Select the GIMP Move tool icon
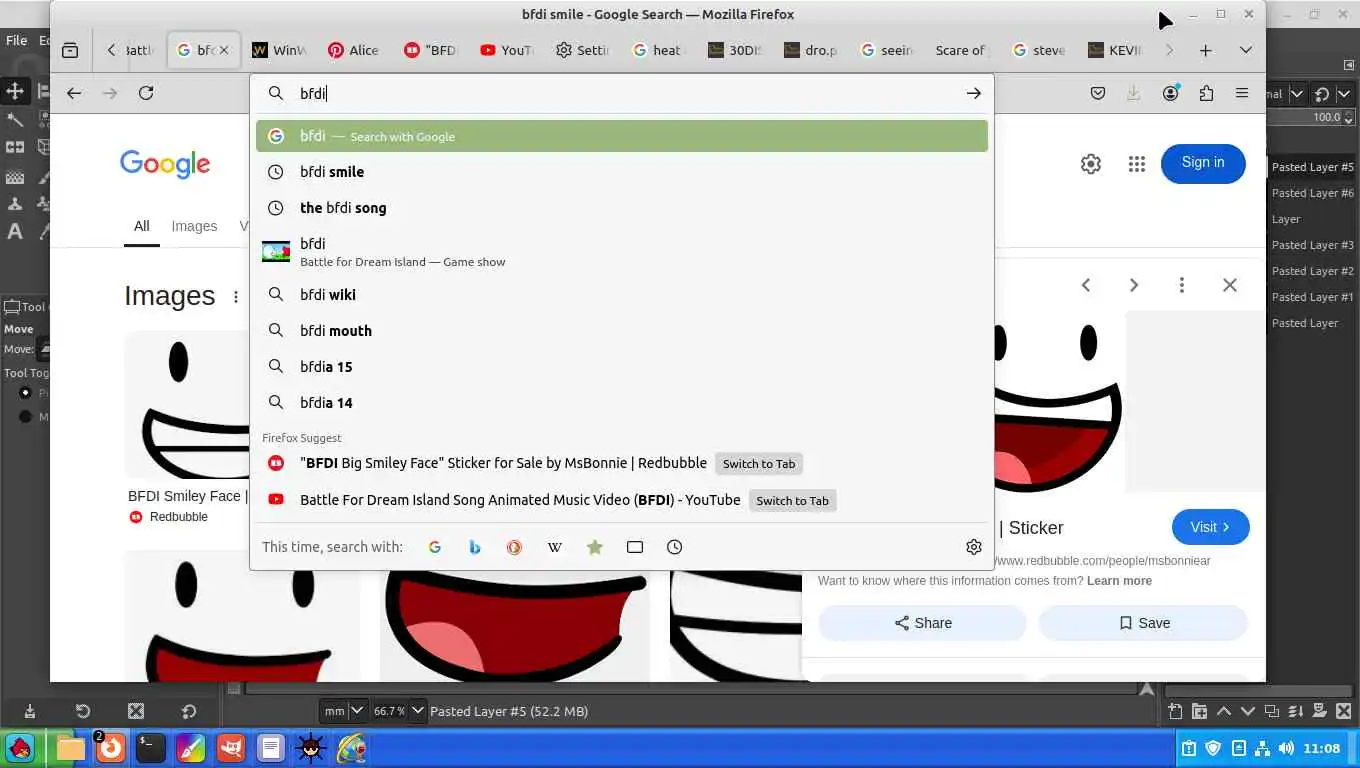 15,91
